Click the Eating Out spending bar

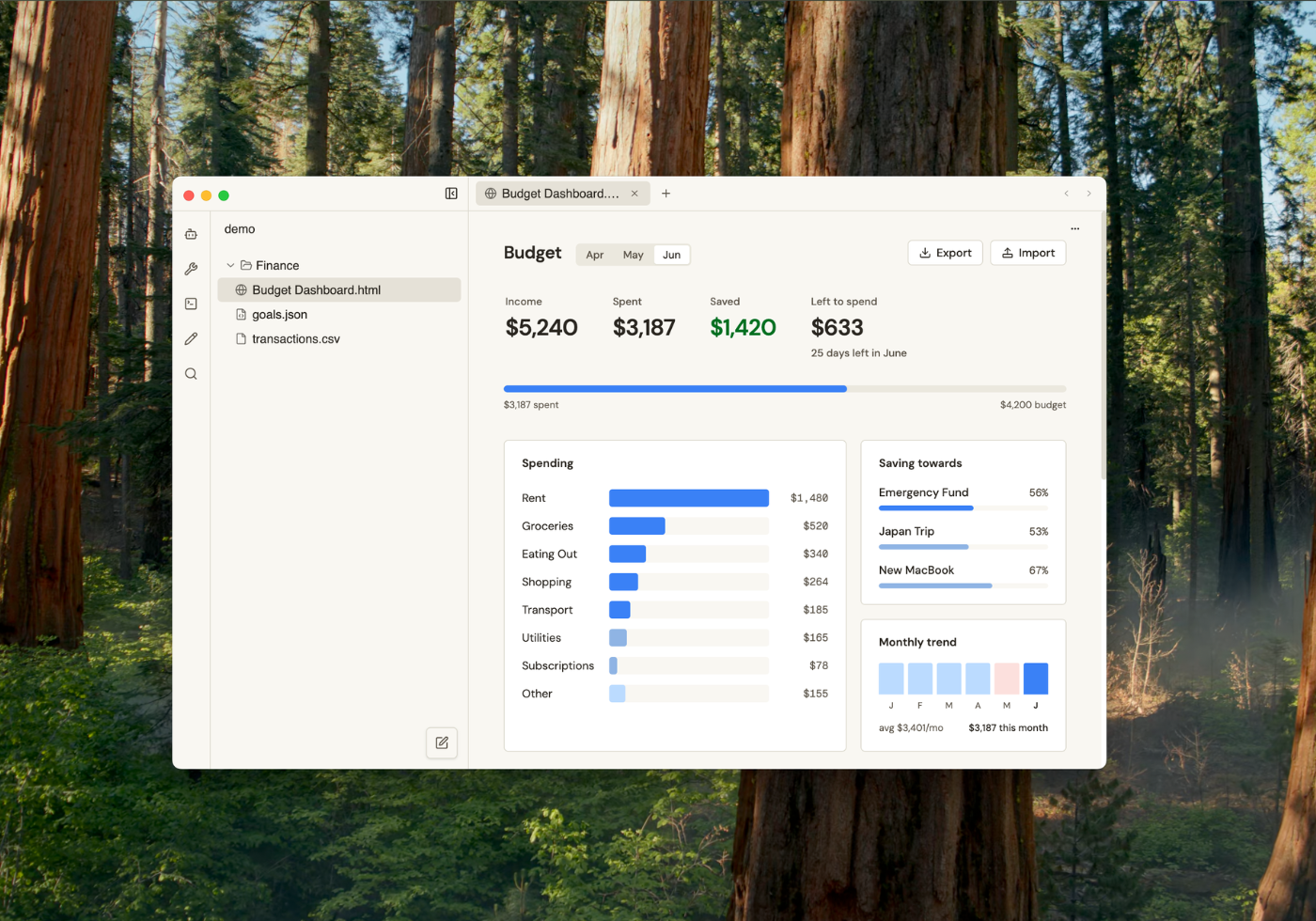click(x=628, y=554)
